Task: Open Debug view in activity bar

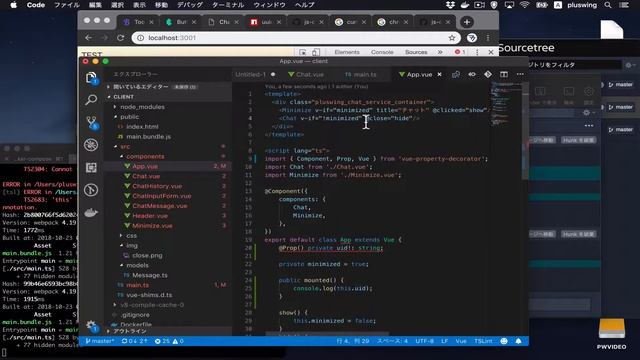Action: [91, 145]
